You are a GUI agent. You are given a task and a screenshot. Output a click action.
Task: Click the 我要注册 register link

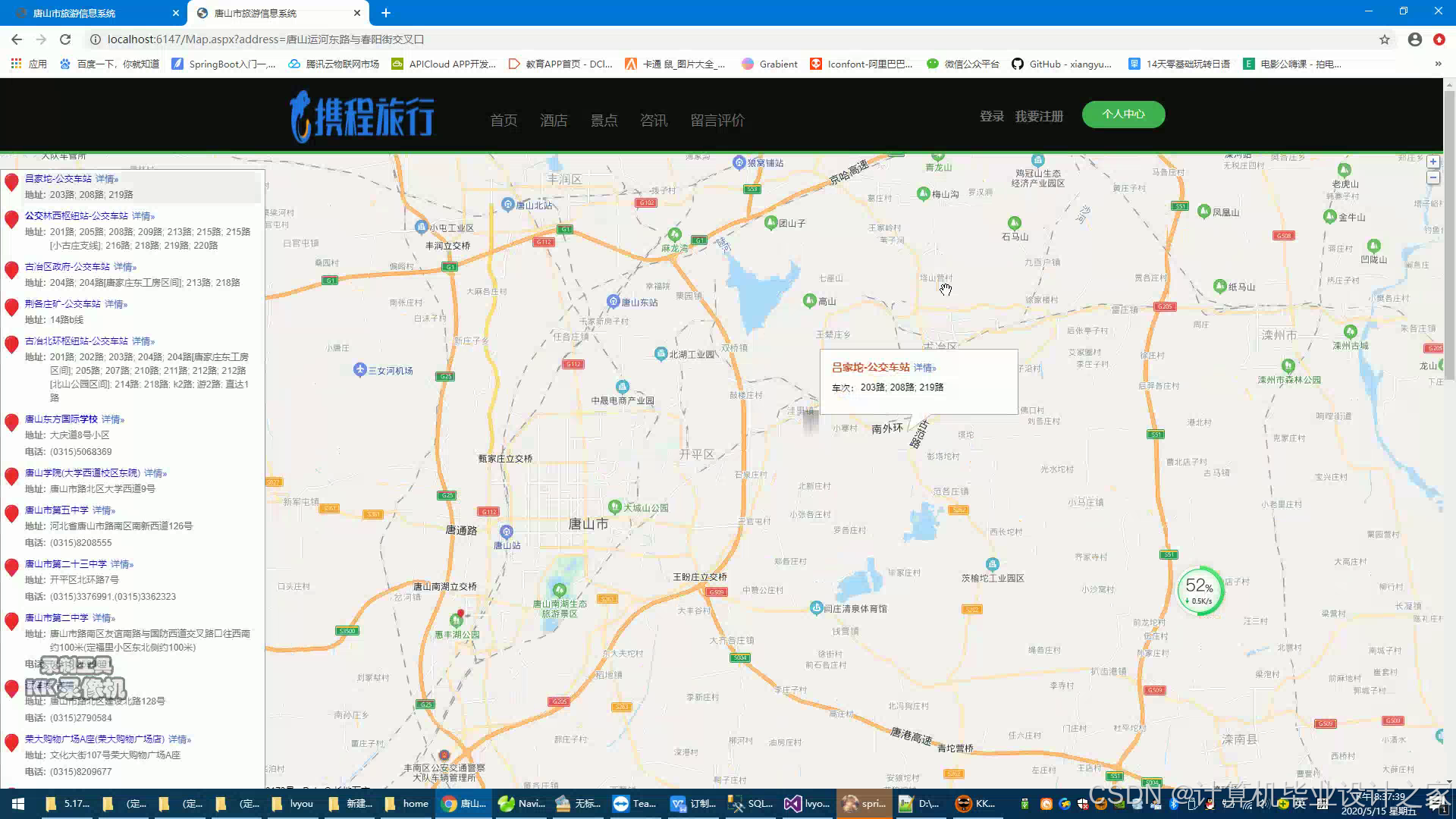(1039, 117)
